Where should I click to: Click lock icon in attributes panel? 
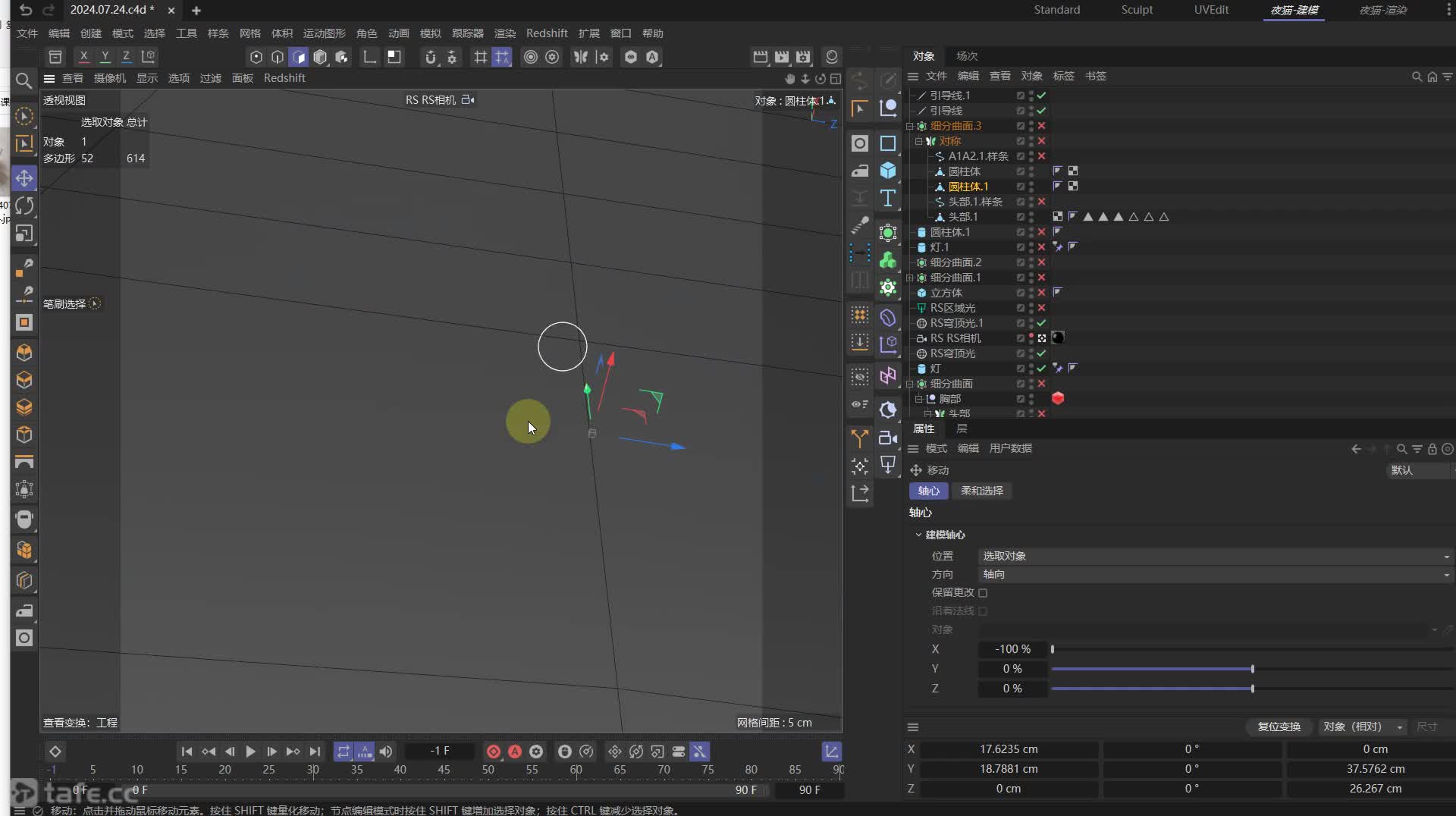click(1432, 449)
